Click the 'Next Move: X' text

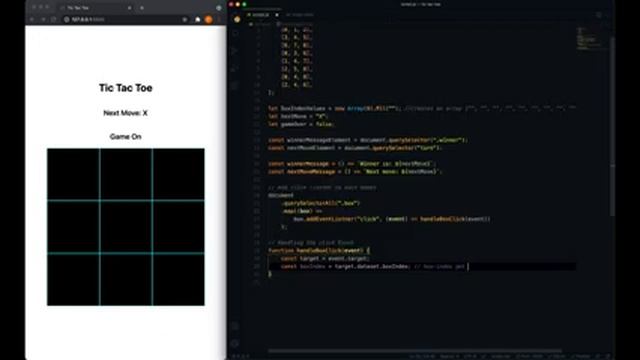[125, 113]
